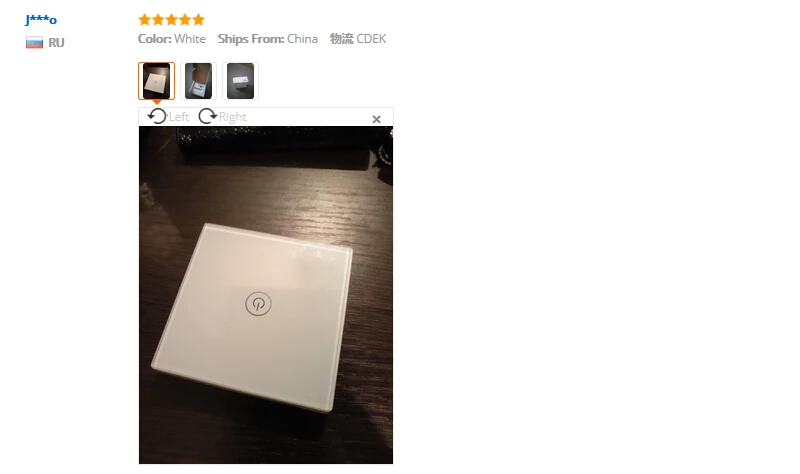Click the 'Left' rotate label

click(179, 117)
